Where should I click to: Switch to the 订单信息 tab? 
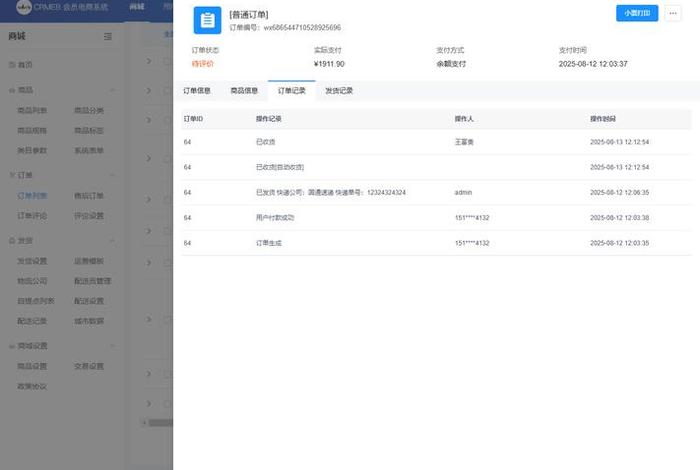pos(197,91)
